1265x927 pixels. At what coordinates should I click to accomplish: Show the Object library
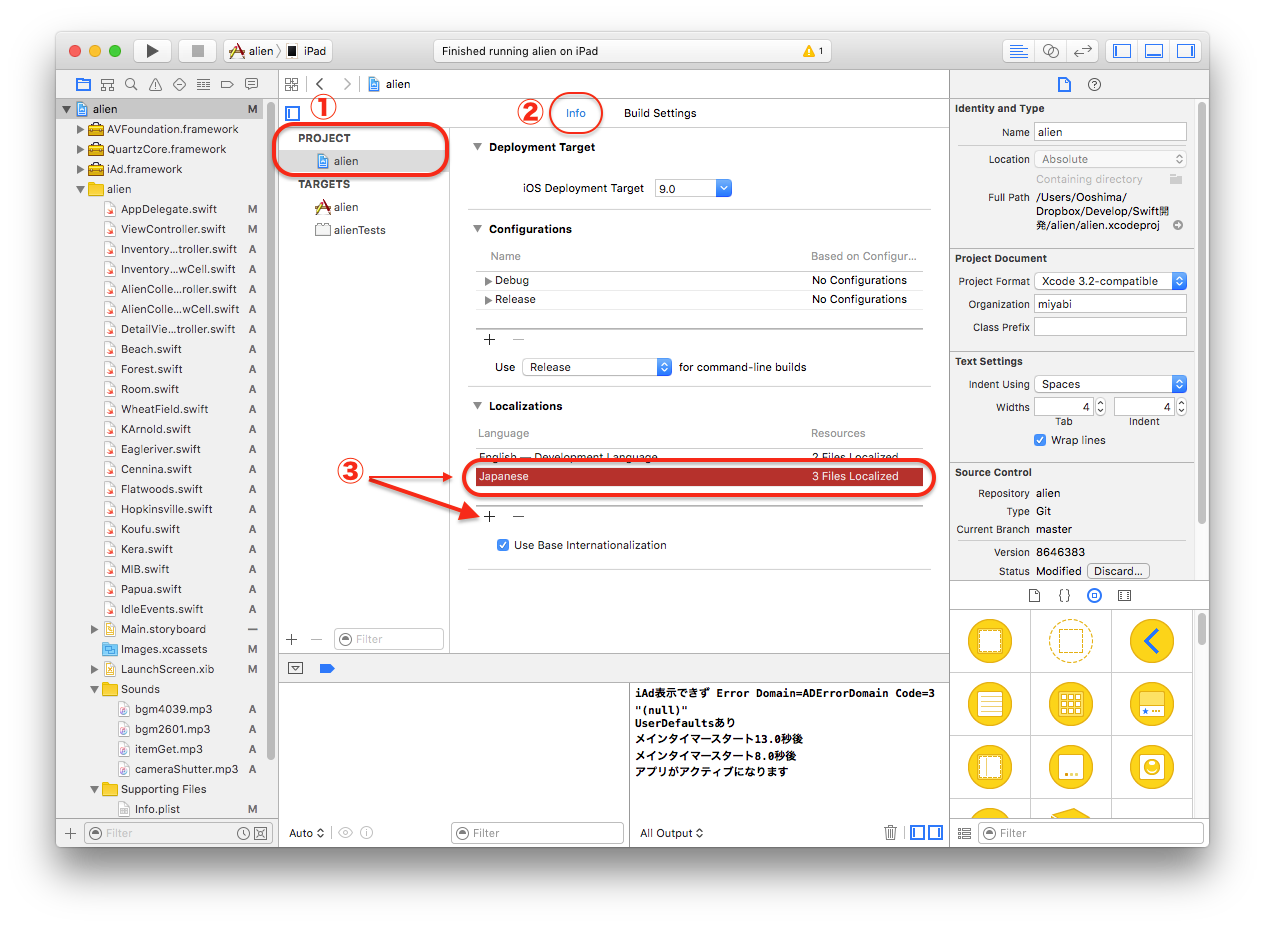click(x=1094, y=595)
